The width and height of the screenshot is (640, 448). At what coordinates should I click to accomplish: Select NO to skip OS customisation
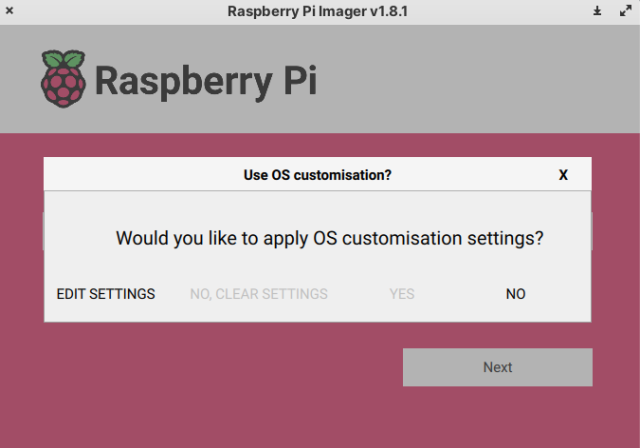click(516, 294)
